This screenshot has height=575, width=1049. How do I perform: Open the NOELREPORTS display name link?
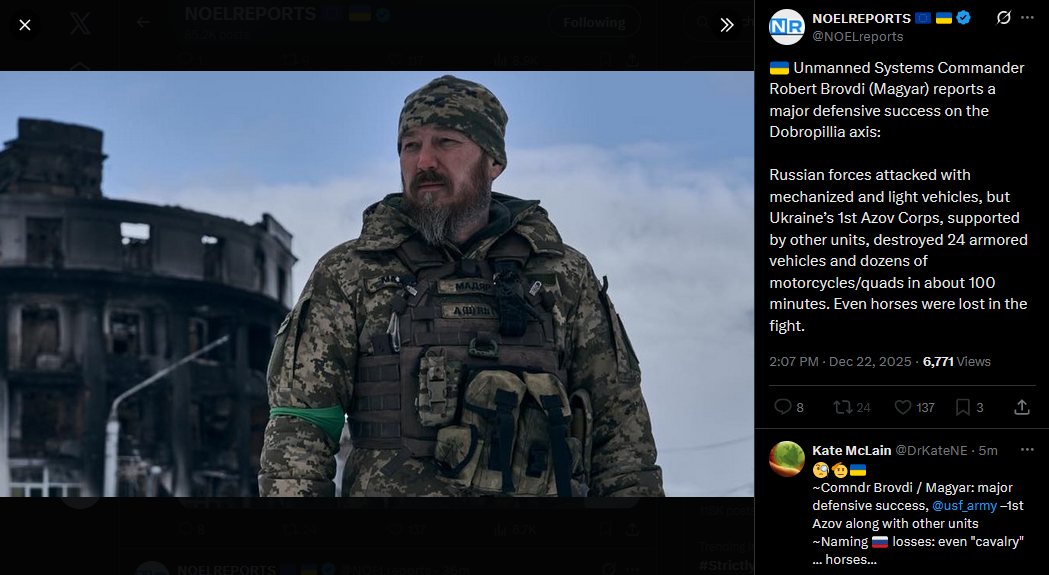[862, 19]
